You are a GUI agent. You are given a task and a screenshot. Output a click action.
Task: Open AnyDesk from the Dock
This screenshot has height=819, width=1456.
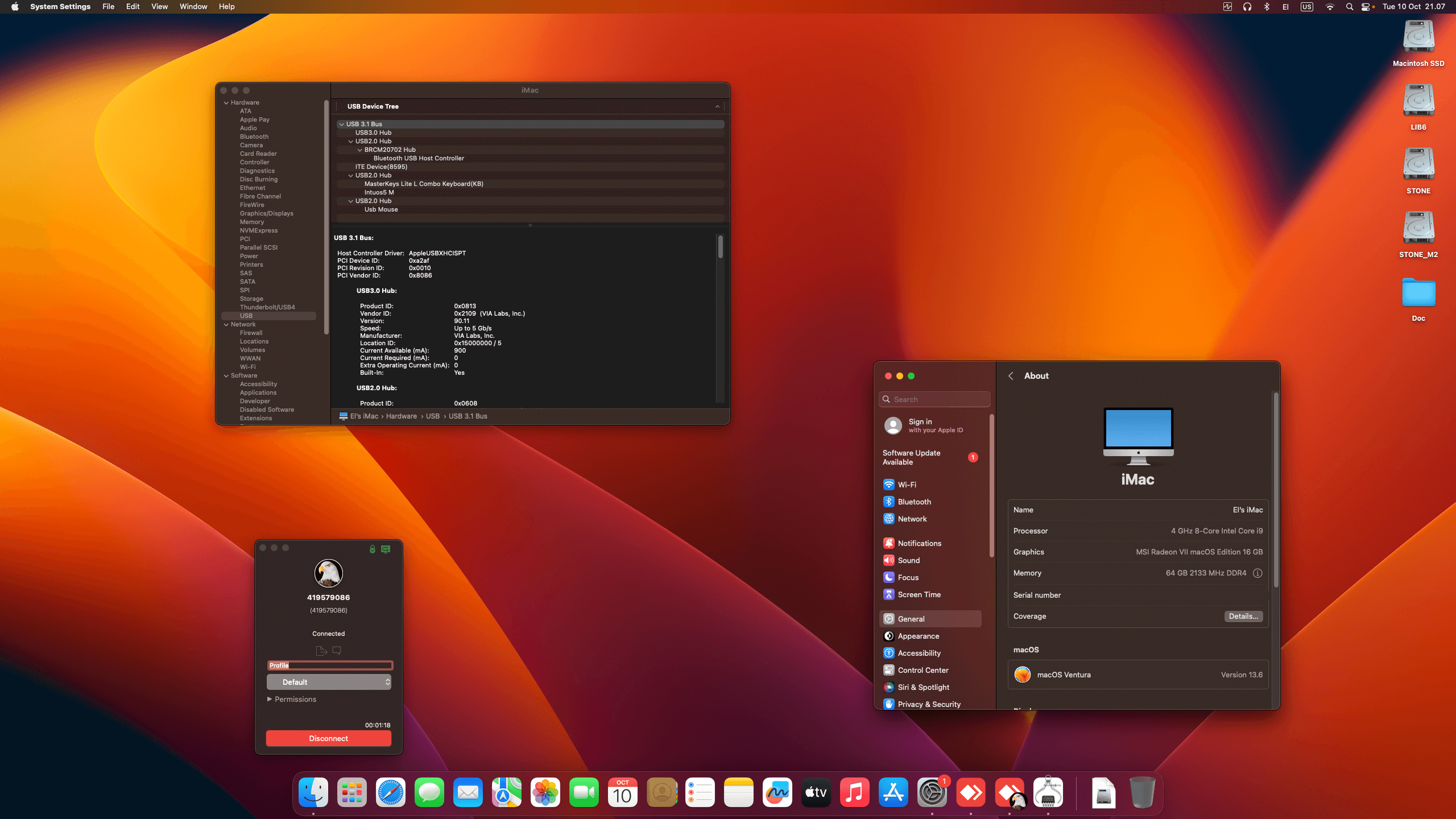(x=971, y=792)
